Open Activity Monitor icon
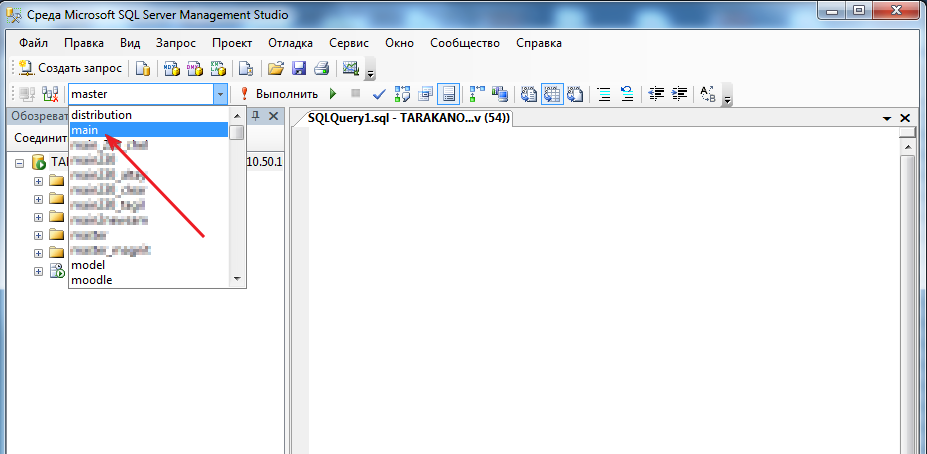This screenshot has width=927, height=454. pos(351,69)
